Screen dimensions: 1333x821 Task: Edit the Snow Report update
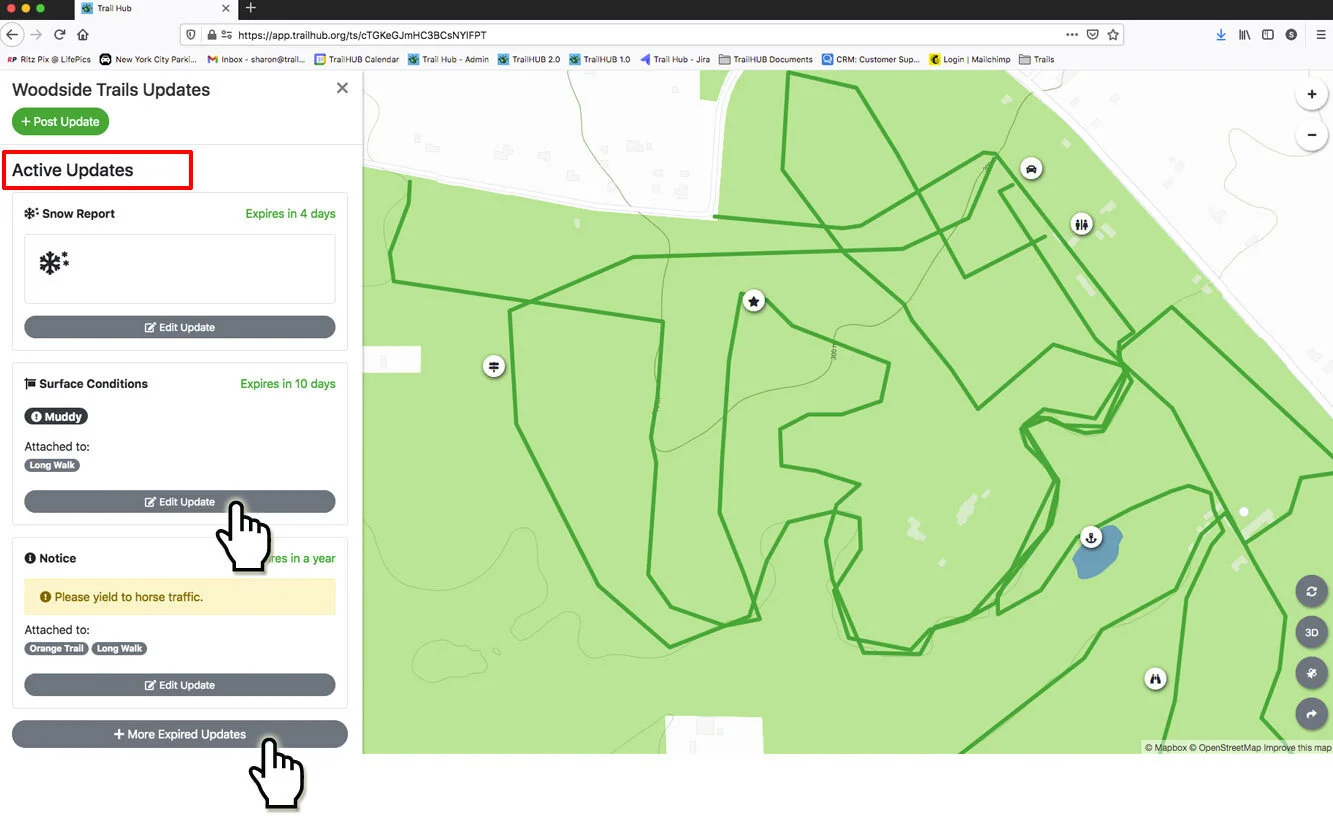pos(180,327)
